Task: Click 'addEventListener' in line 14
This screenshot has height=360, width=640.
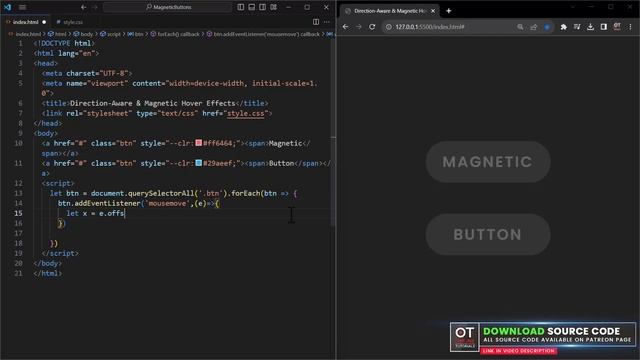Action: tap(107, 203)
